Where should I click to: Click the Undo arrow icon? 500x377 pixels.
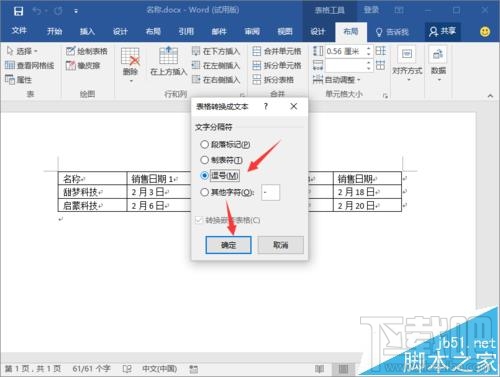click(x=37, y=11)
